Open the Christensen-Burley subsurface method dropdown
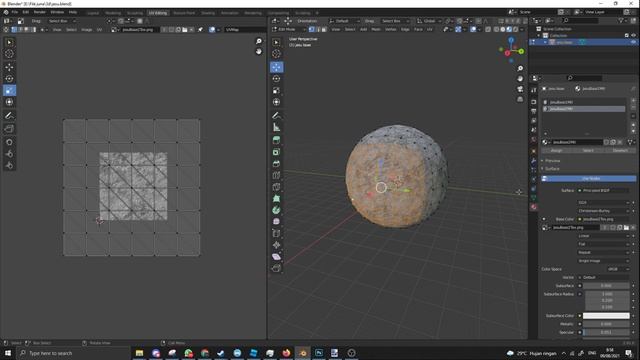 pos(603,211)
